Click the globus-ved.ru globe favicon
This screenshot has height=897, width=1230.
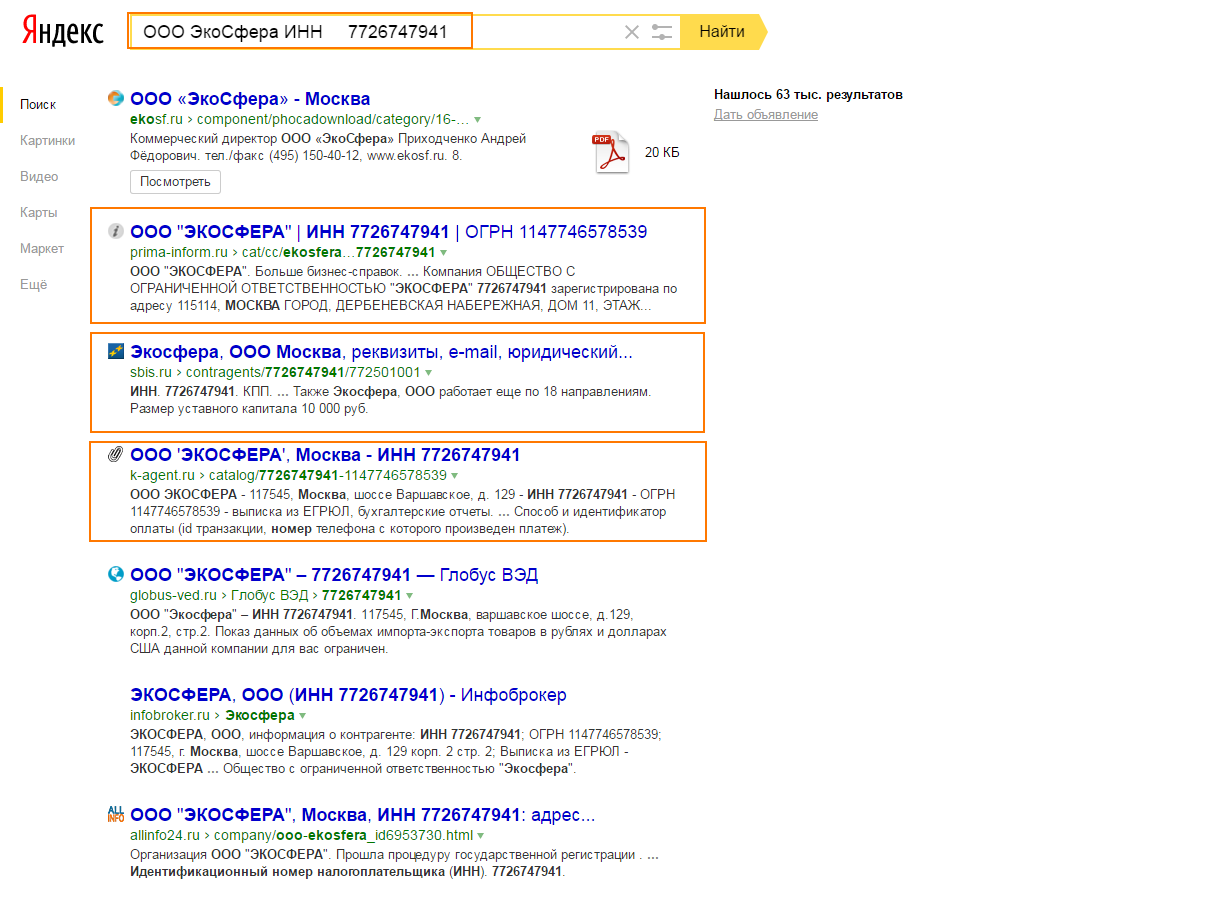116,574
